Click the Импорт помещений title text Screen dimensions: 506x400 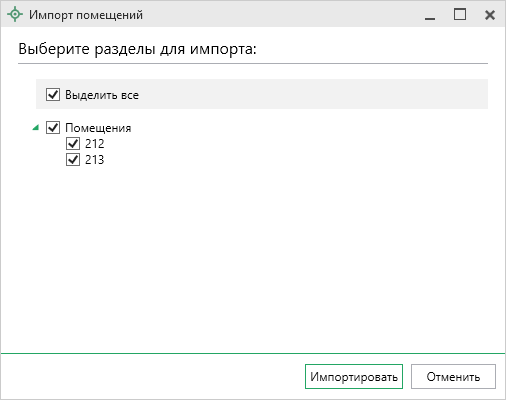(x=86, y=15)
